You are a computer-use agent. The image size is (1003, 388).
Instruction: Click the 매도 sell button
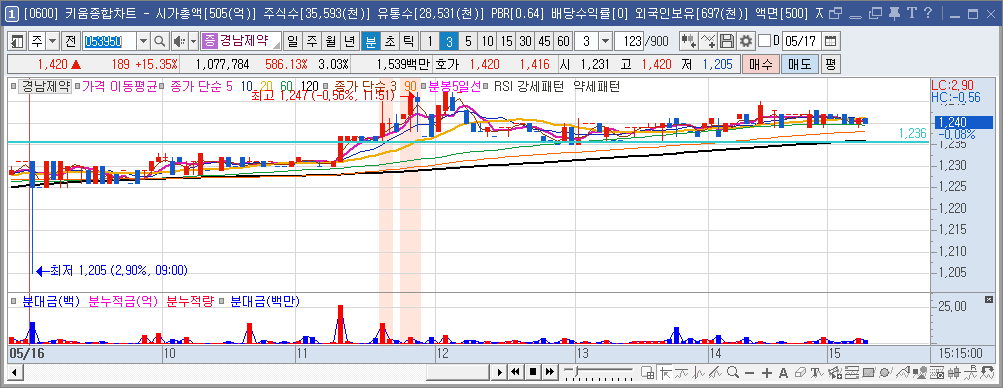tap(799, 64)
